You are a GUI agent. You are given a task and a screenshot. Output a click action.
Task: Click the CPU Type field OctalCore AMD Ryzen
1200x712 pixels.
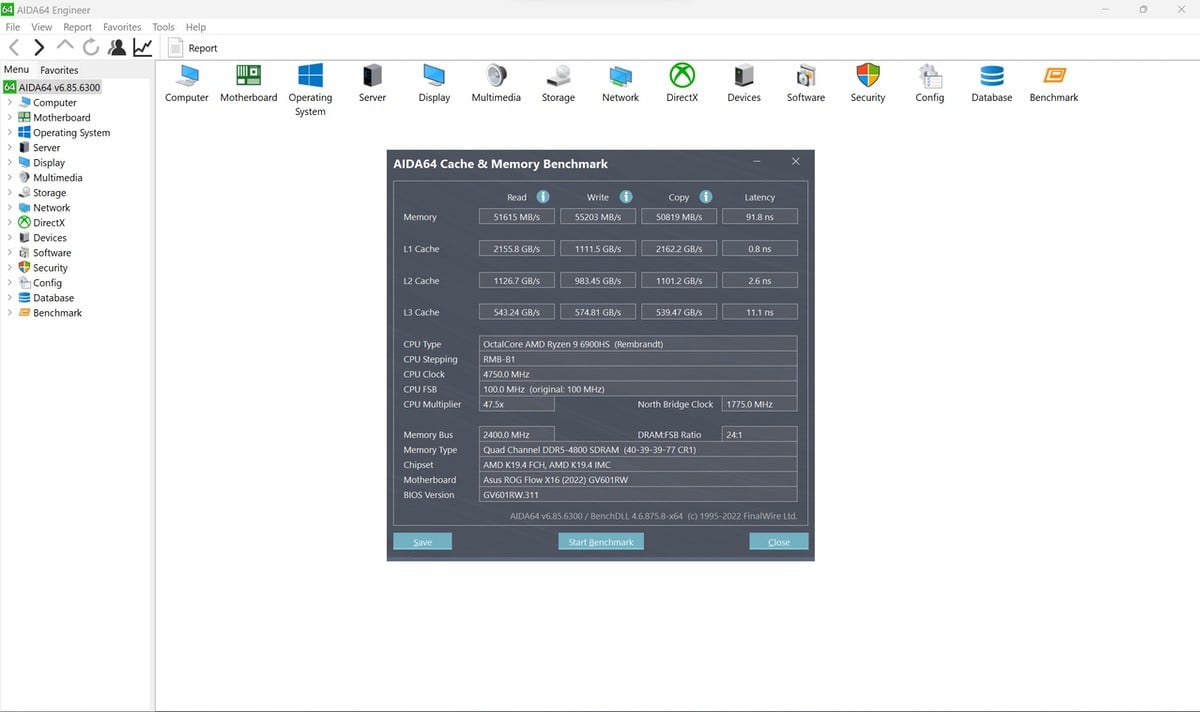point(638,344)
